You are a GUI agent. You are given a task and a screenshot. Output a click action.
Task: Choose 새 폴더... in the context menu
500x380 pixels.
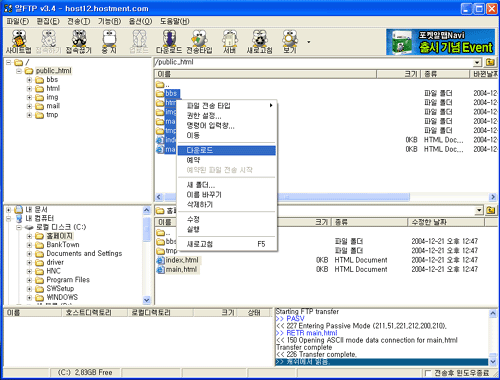(227, 185)
